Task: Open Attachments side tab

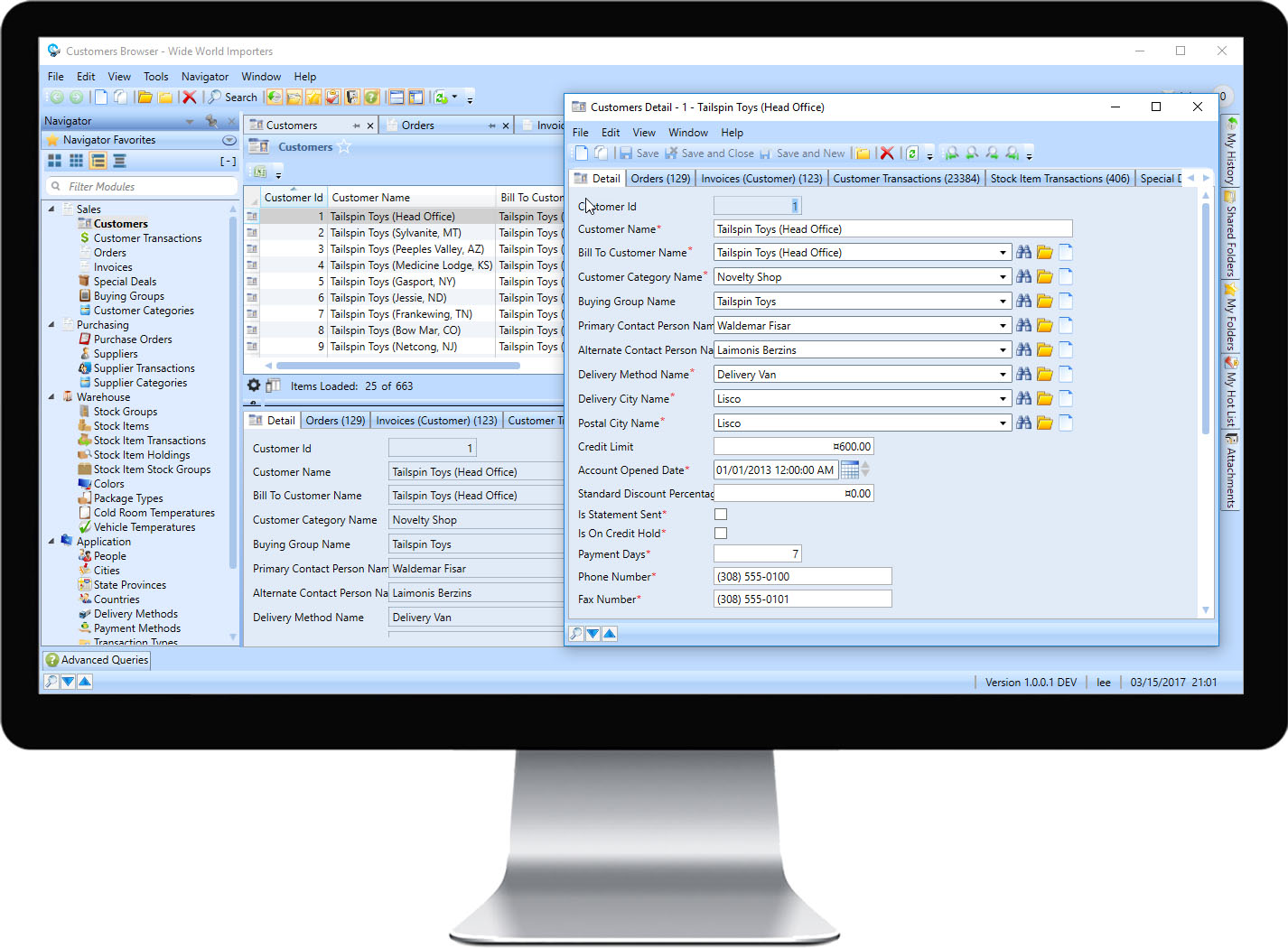Action: pyautogui.click(x=1230, y=470)
